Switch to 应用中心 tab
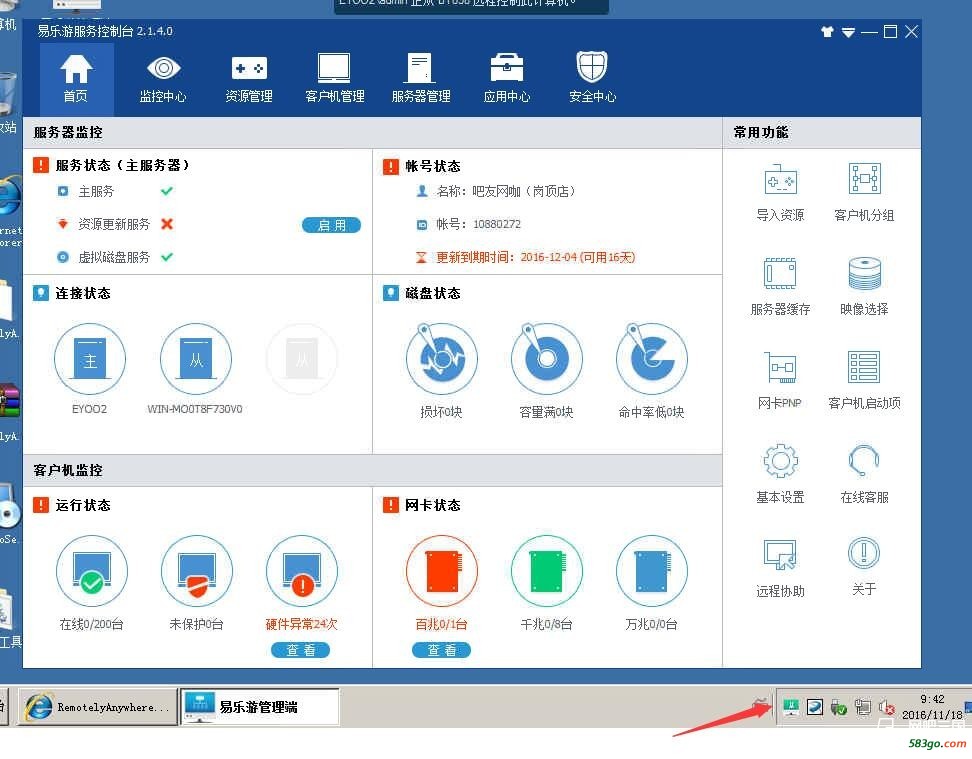This screenshot has width=972, height=759. click(506, 78)
